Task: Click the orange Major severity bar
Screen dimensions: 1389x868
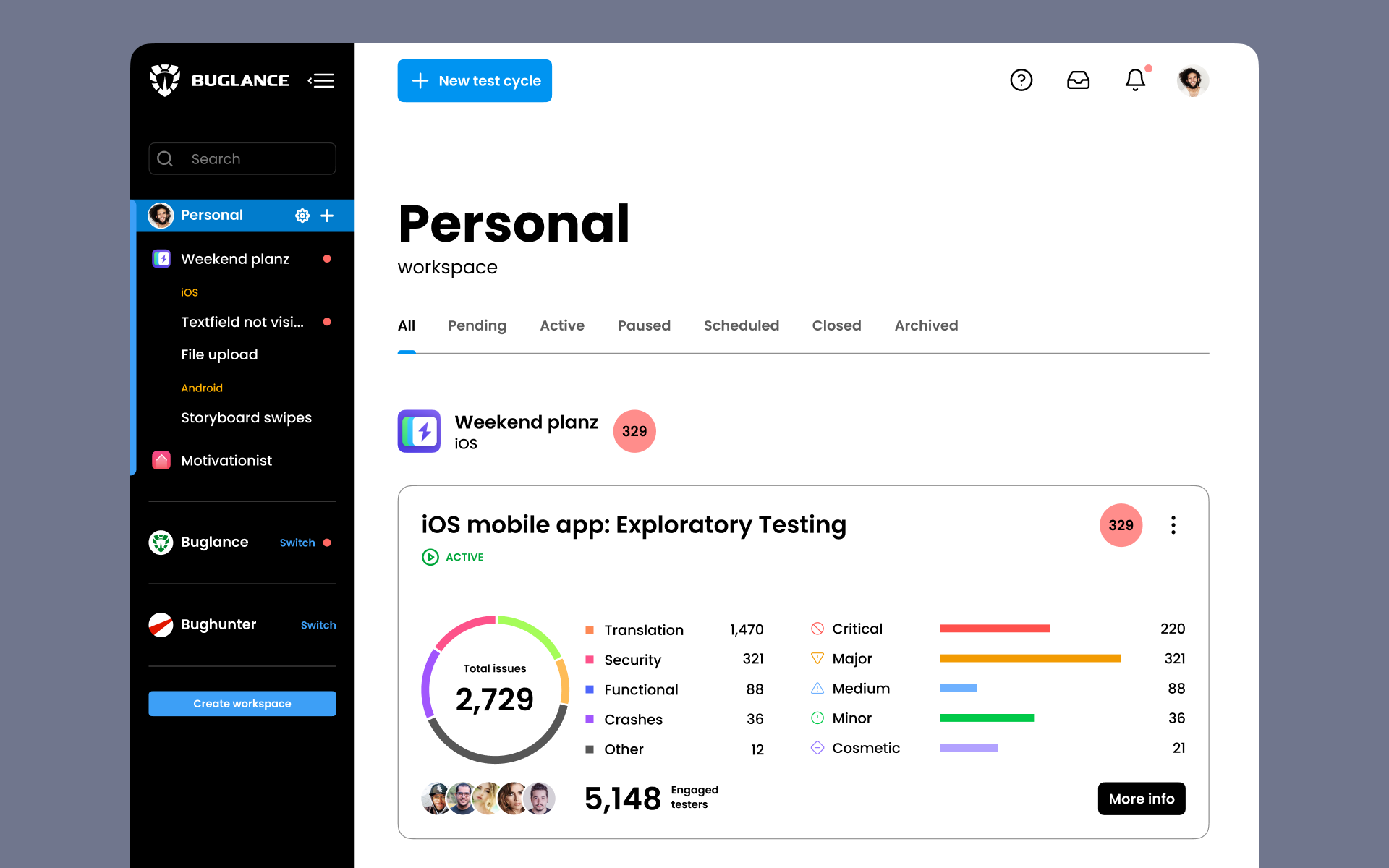Action: pos(1030,658)
